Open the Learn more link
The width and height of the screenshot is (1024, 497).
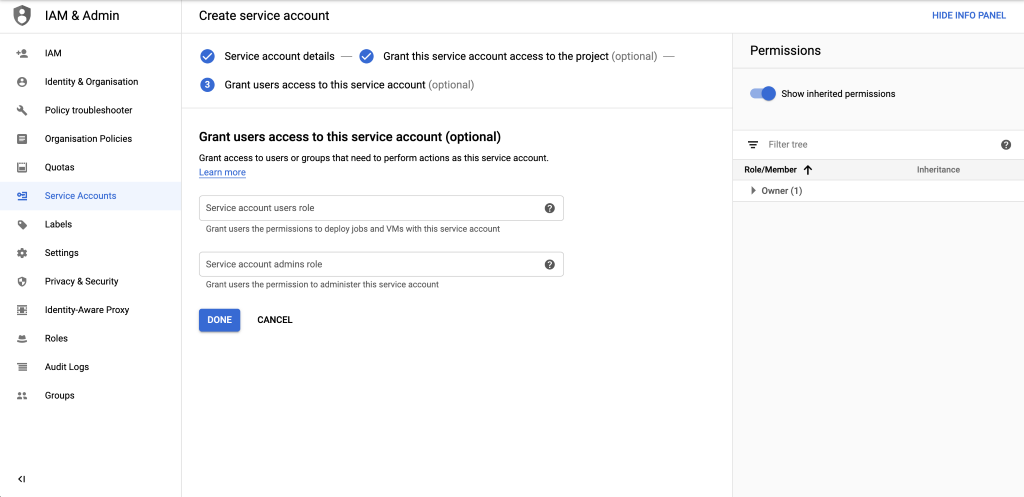click(x=222, y=173)
